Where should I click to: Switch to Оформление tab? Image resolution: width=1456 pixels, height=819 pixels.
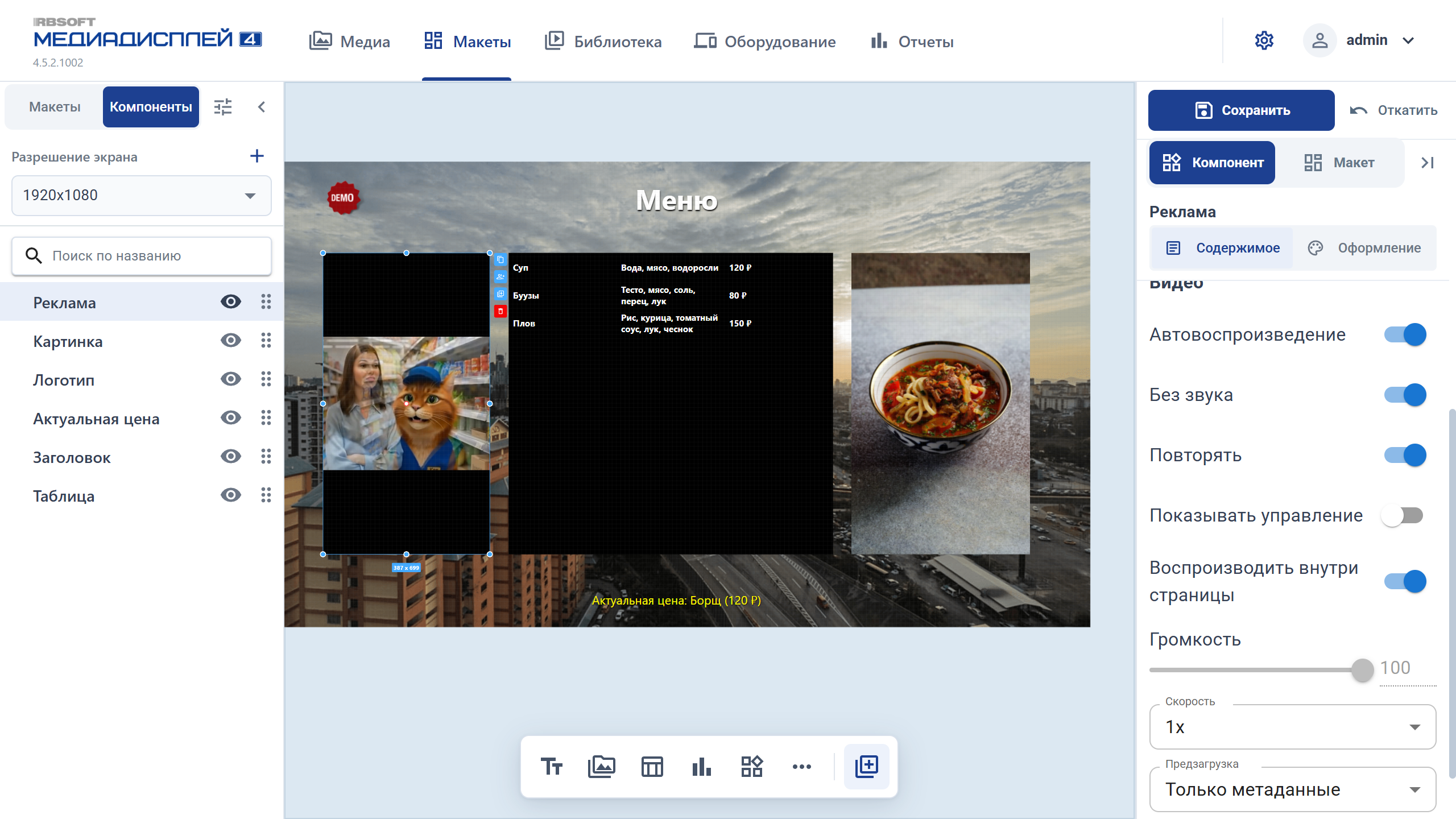pyautogui.click(x=1365, y=248)
